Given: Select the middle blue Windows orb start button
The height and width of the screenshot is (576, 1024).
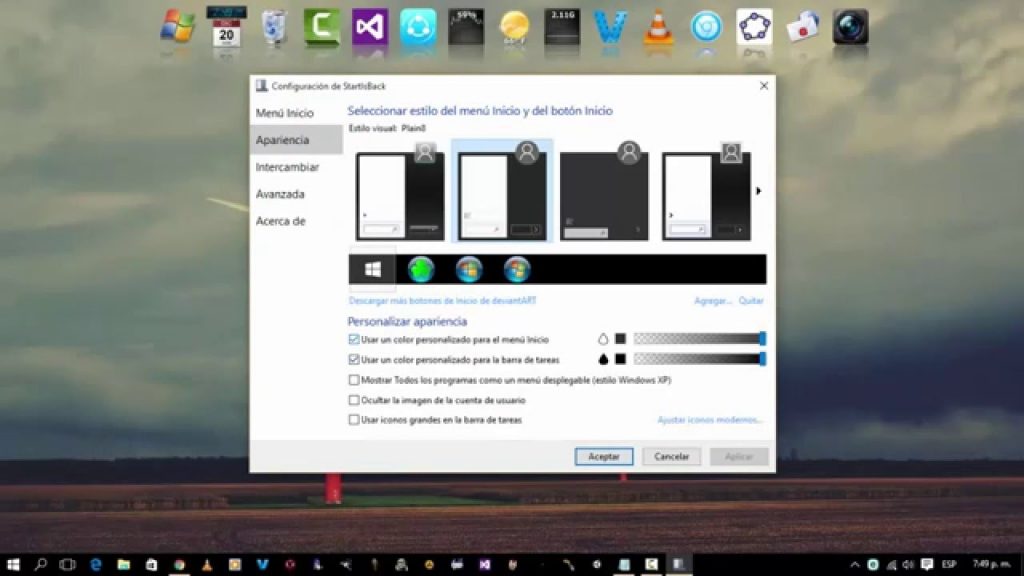Looking at the screenshot, I should click(469, 269).
